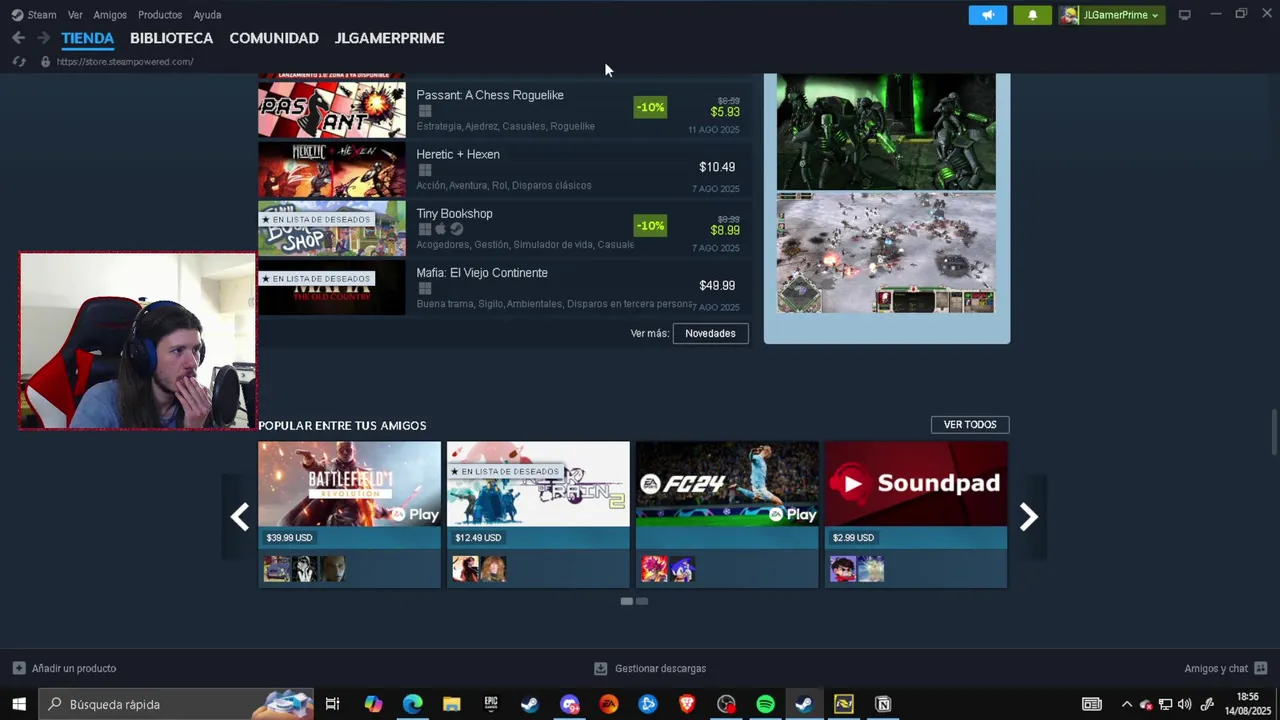1280x720 pixels.
Task: Show next friends-popular carousel items
Action: pyautogui.click(x=1029, y=517)
